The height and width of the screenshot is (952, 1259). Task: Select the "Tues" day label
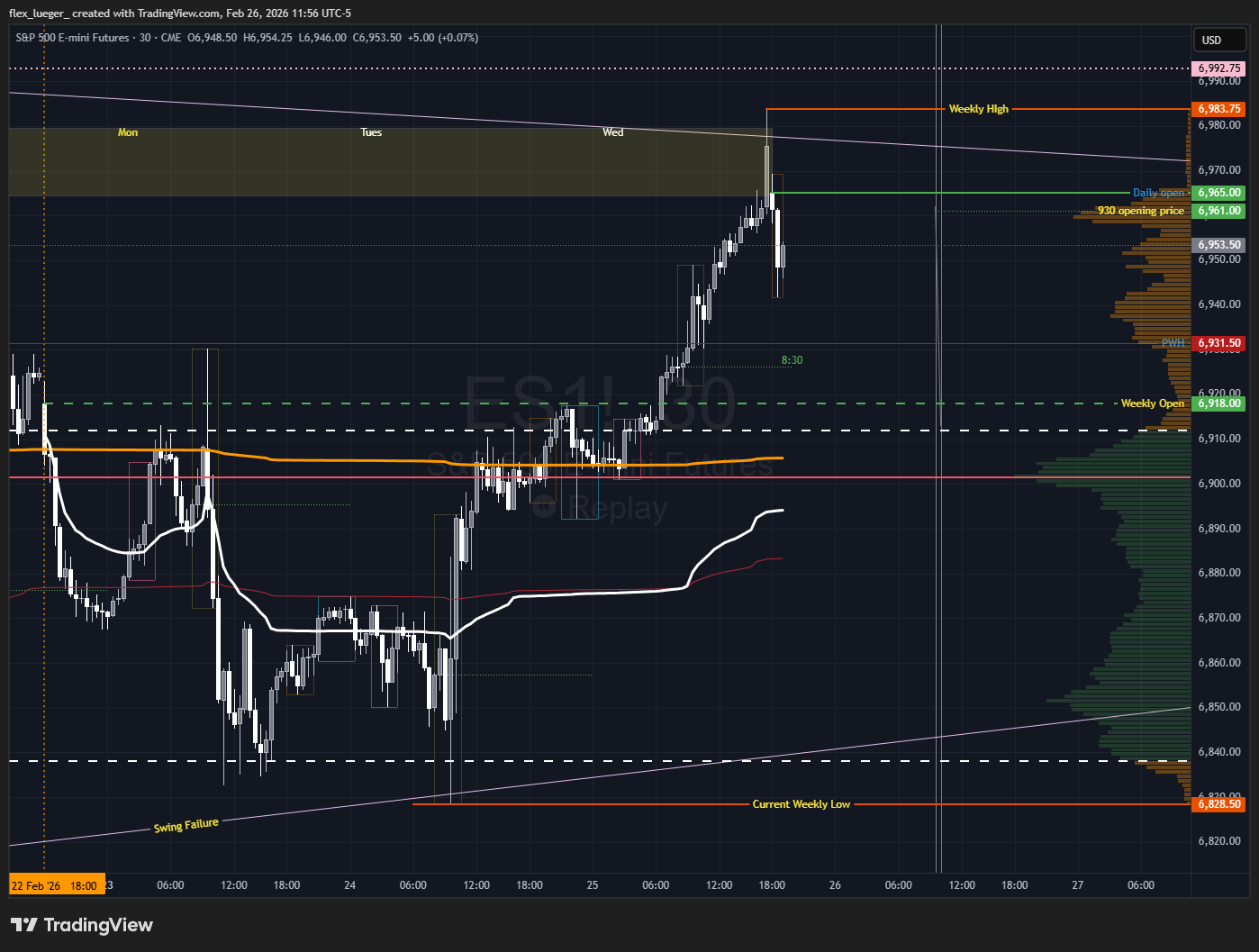coord(371,132)
